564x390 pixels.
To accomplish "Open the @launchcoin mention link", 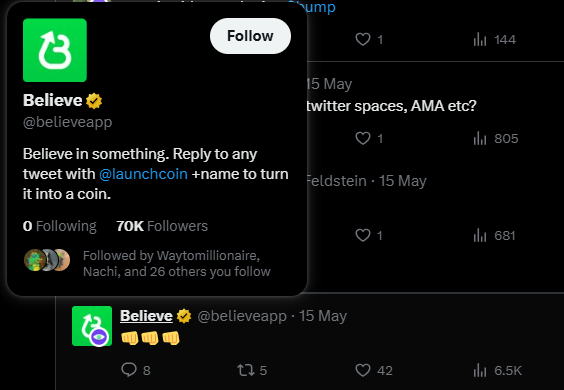I will 143,174.
